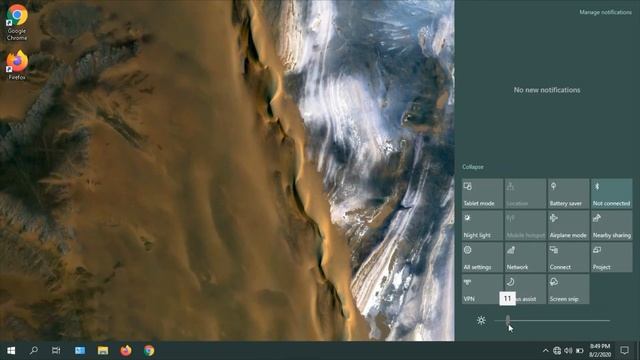
Task: Toggle Tablet mode quick action
Action: click(482, 193)
